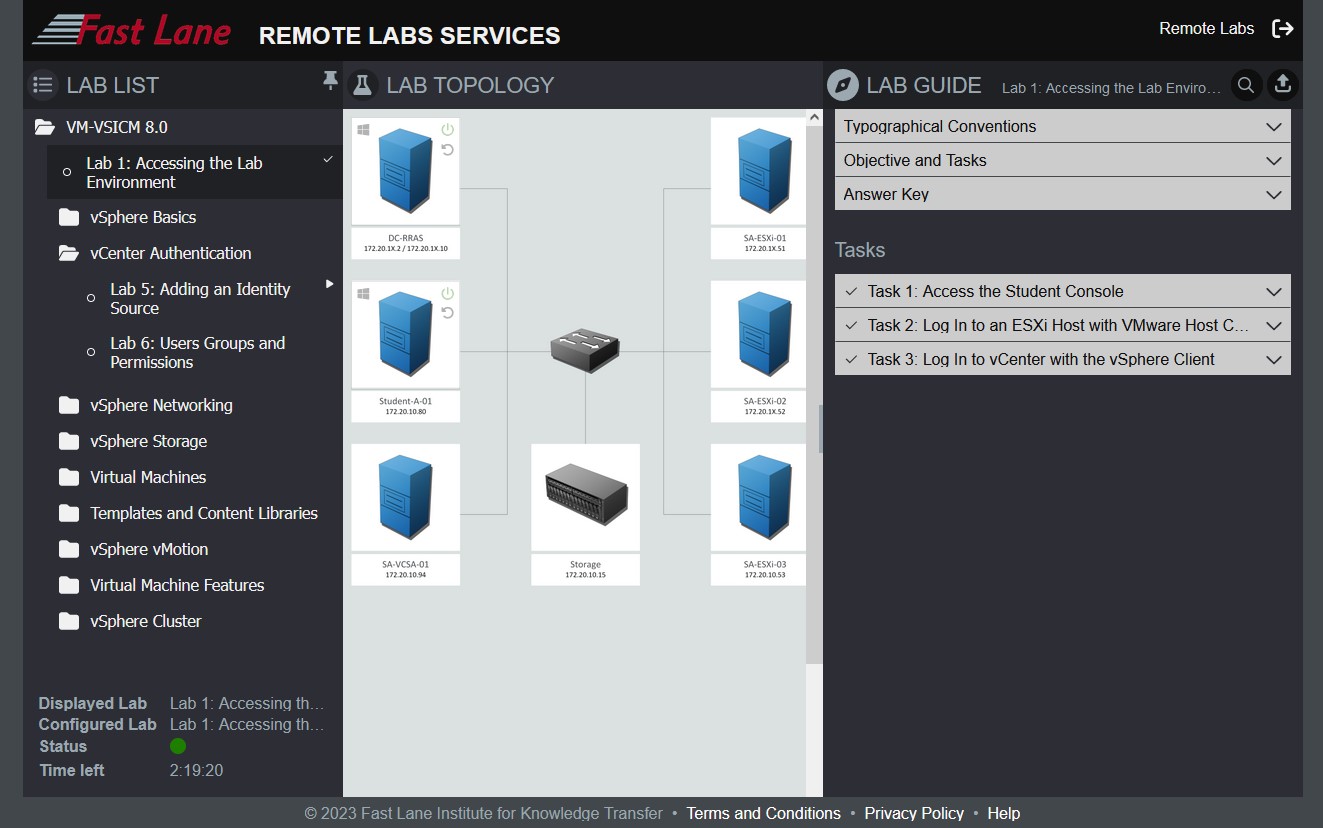Expand Task 1: Access the Student Console

[x=1063, y=291]
